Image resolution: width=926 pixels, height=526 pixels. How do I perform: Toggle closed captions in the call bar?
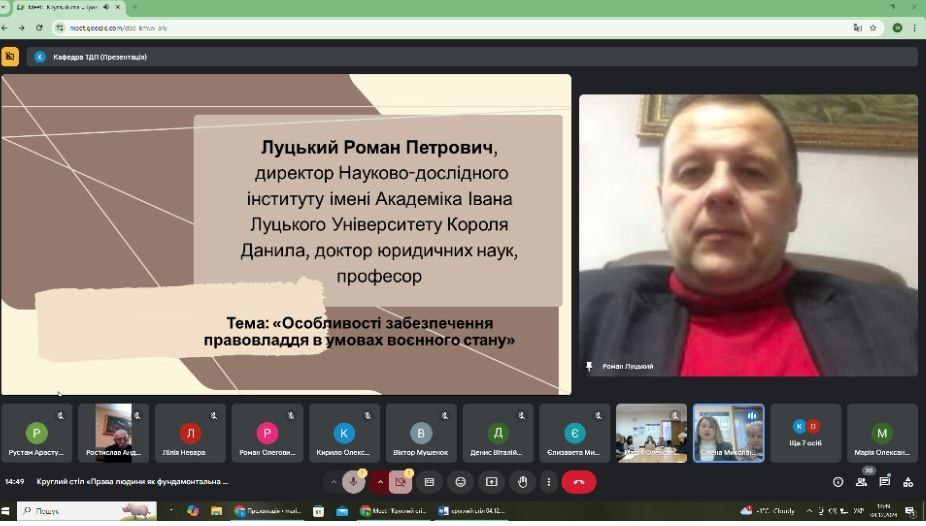tap(430, 482)
